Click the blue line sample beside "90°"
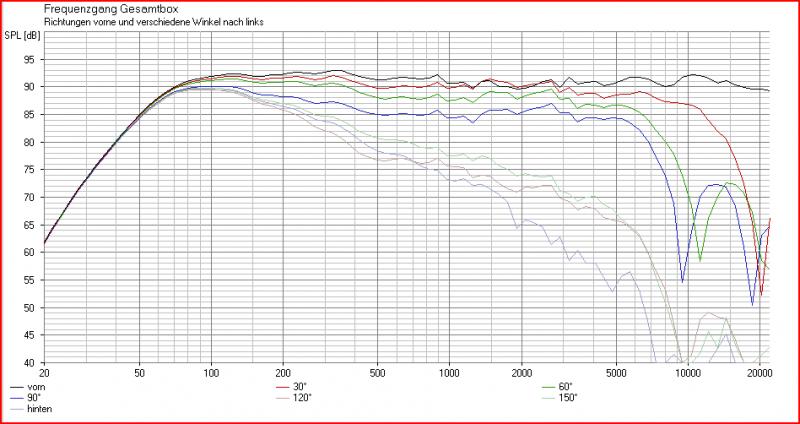 coord(16,398)
